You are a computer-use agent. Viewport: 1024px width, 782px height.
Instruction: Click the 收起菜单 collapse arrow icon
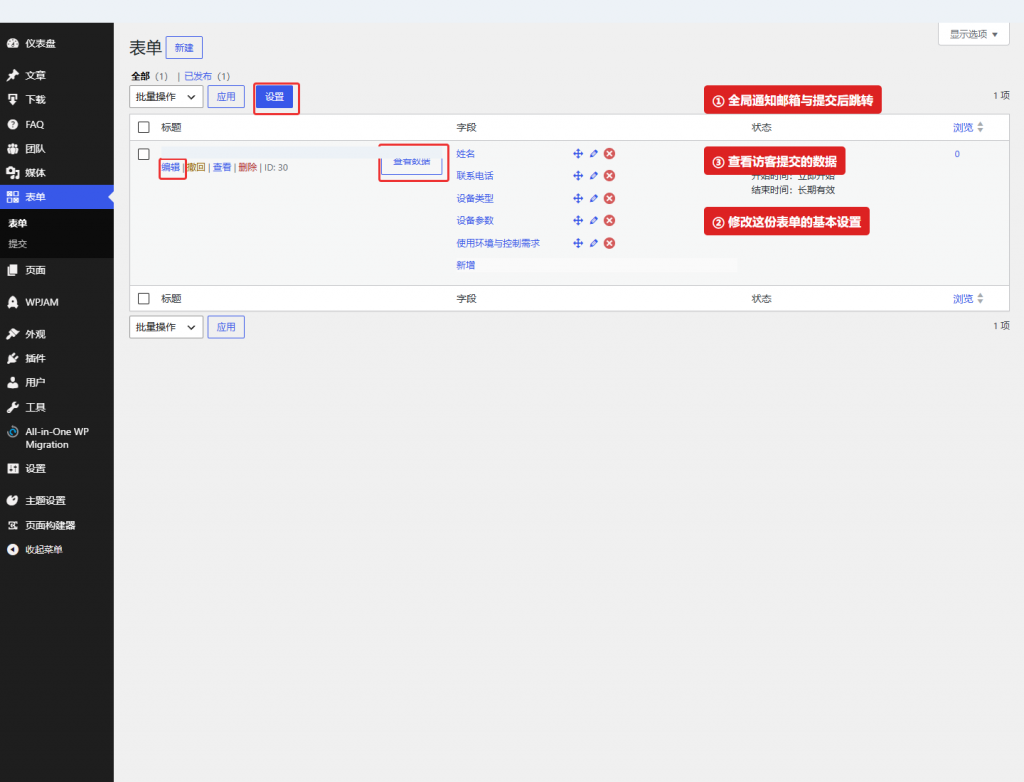(12, 549)
